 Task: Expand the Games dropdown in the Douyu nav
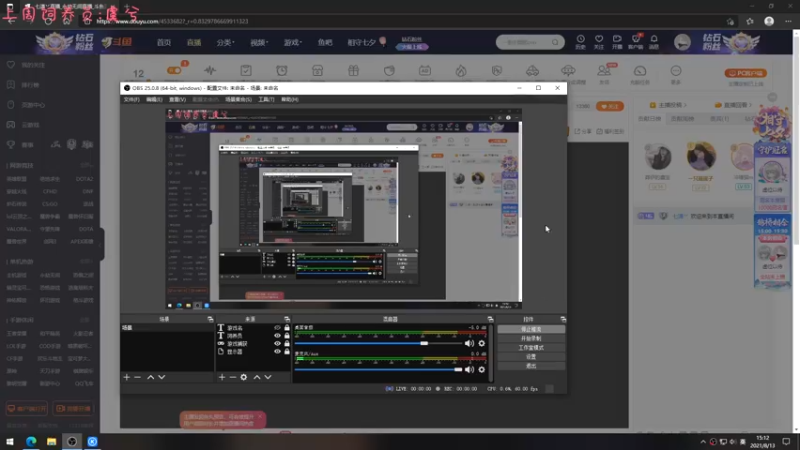point(292,42)
